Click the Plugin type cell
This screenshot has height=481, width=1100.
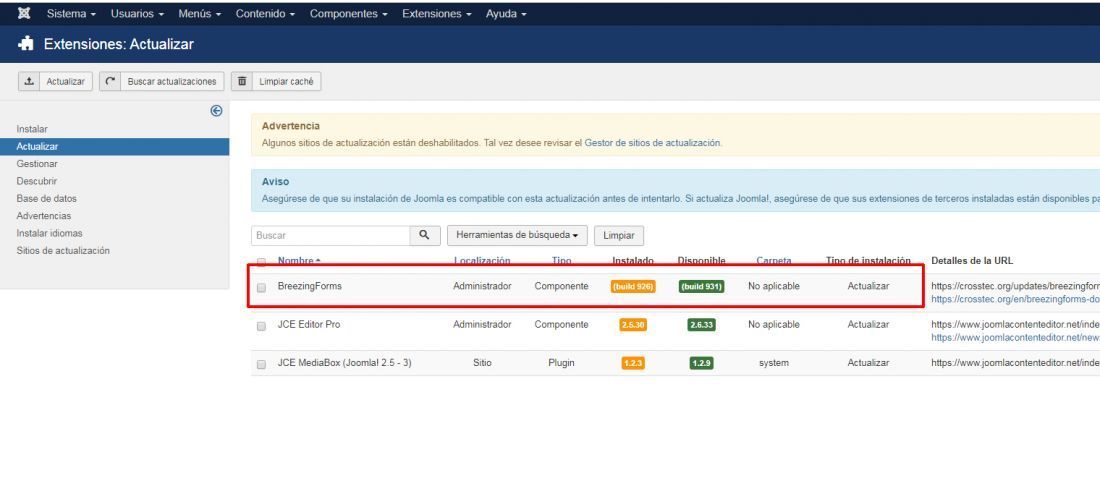[x=561, y=363]
